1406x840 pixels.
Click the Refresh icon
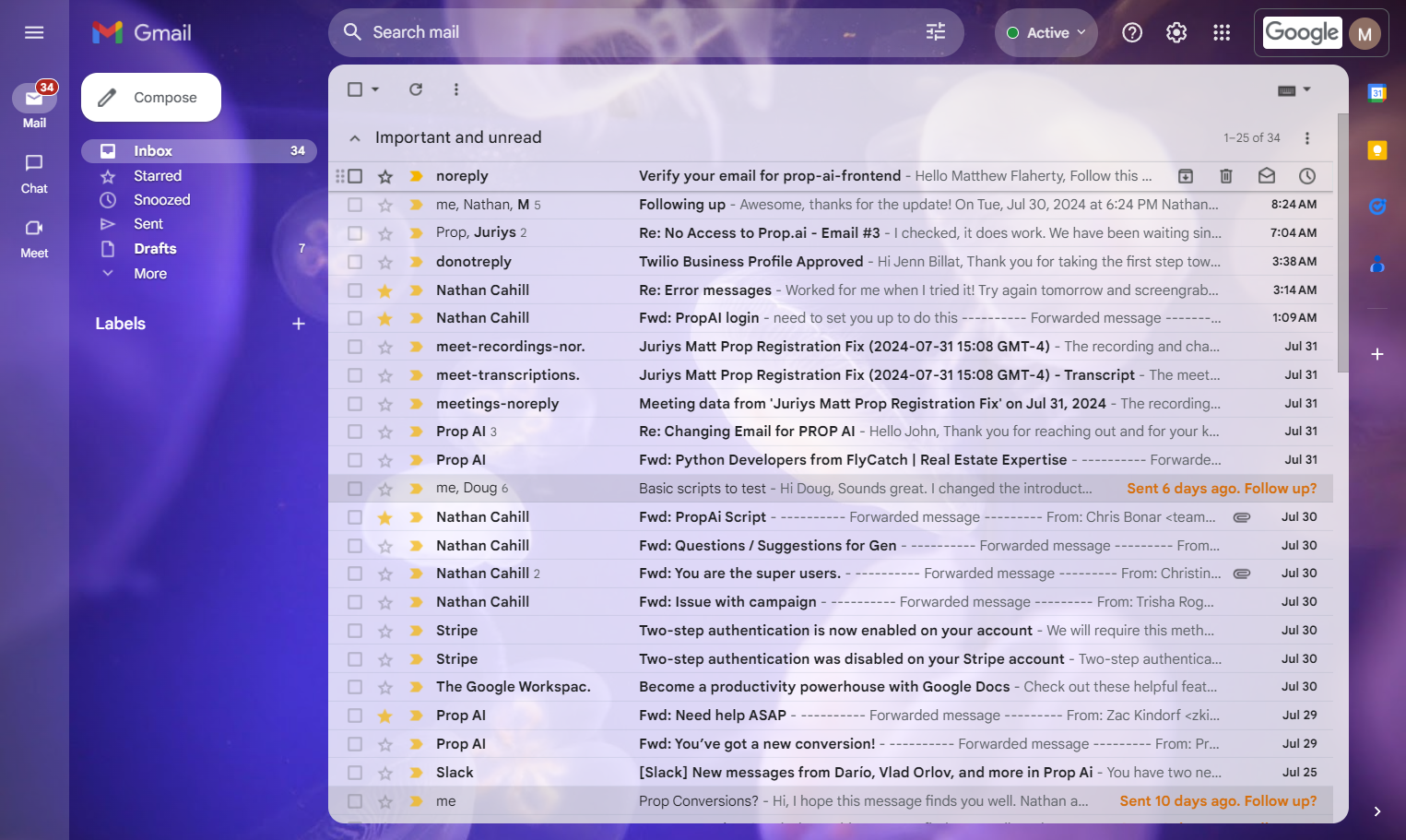point(416,89)
